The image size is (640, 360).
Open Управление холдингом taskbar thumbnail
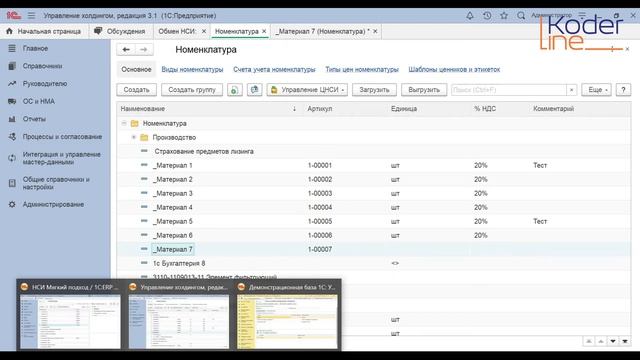(x=179, y=315)
